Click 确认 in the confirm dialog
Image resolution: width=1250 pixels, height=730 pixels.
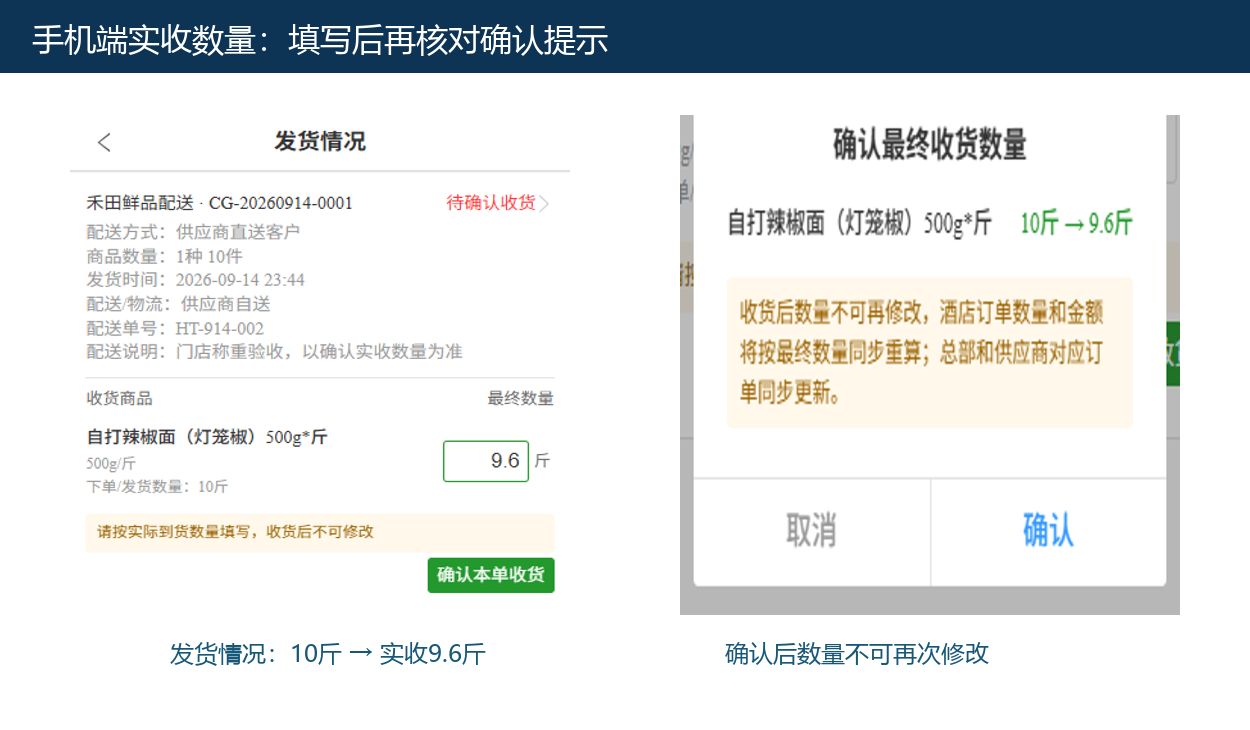click(1048, 531)
